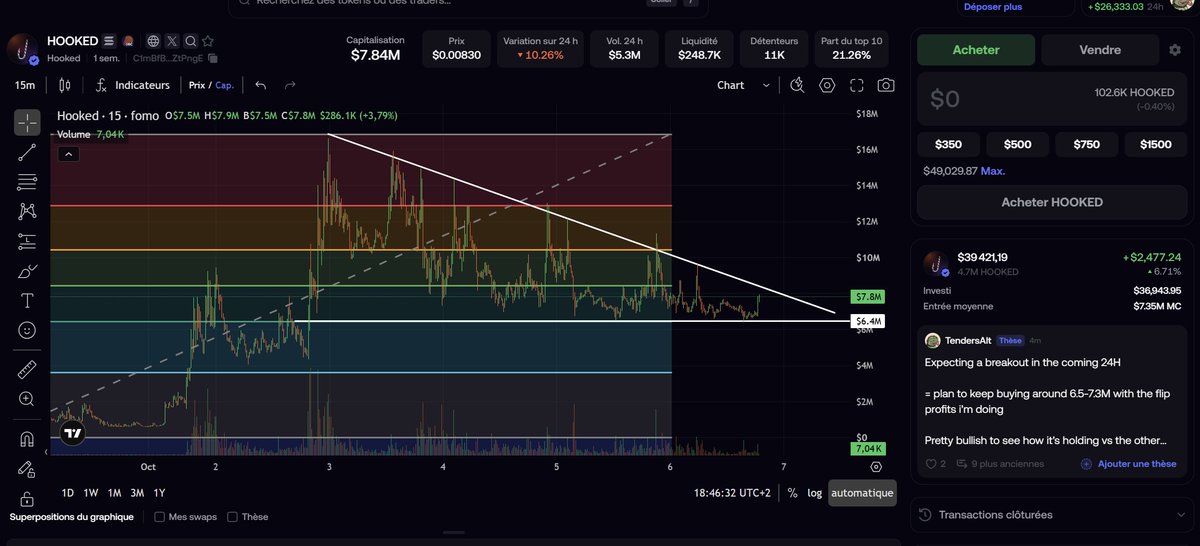
Task: Select the crosshair cursor tool
Action: [27, 123]
